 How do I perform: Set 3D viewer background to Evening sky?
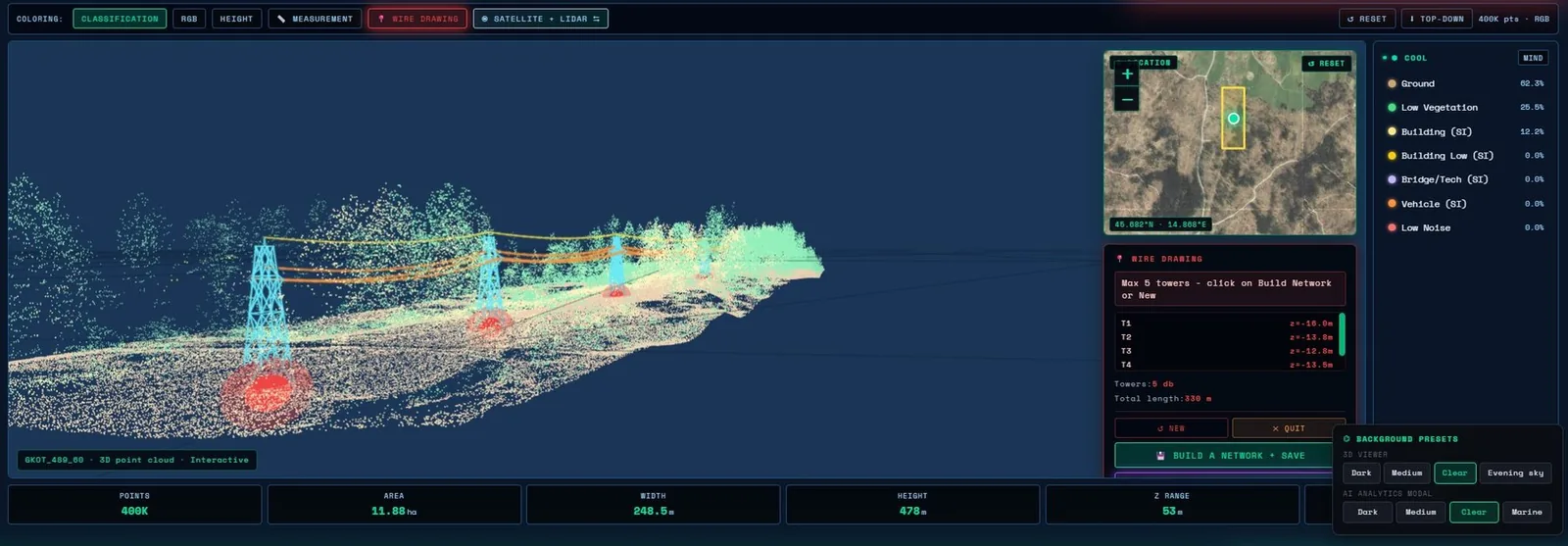click(1515, 473)
